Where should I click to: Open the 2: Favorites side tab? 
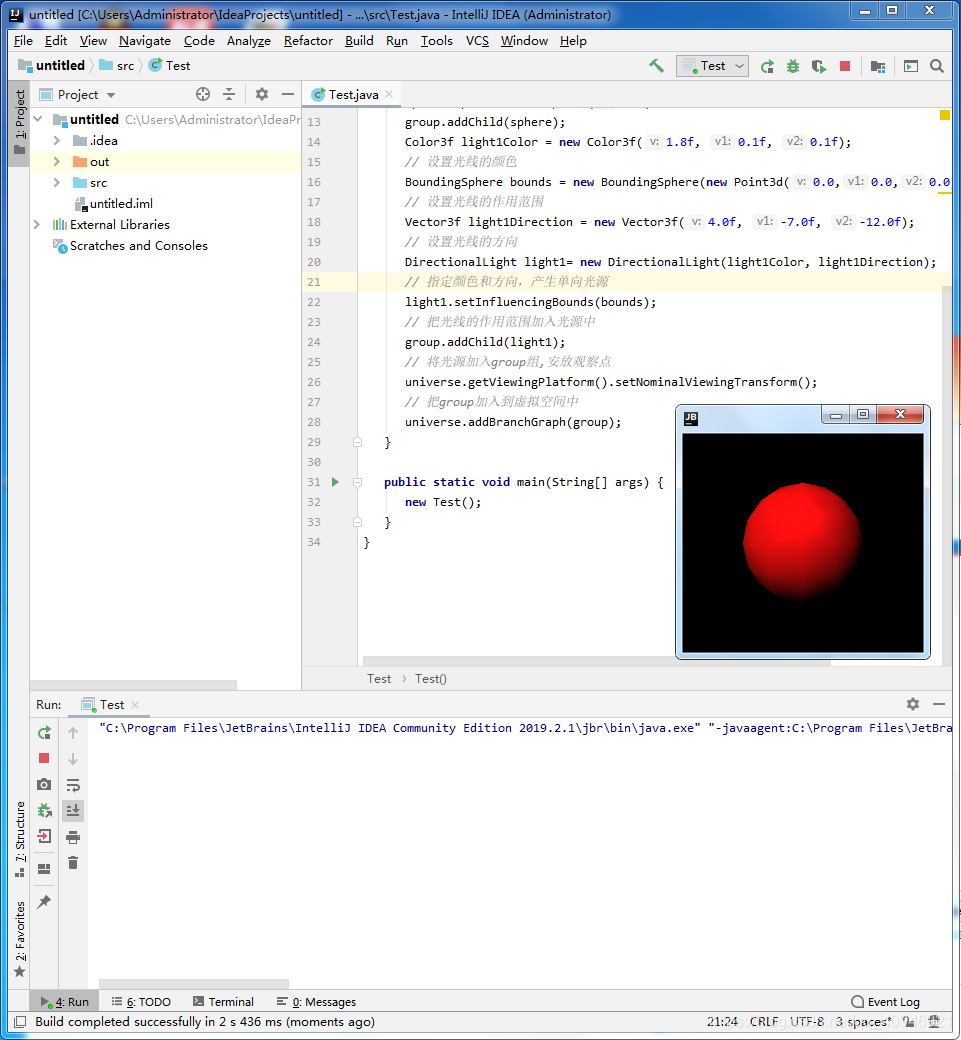(x=20, y=938)
